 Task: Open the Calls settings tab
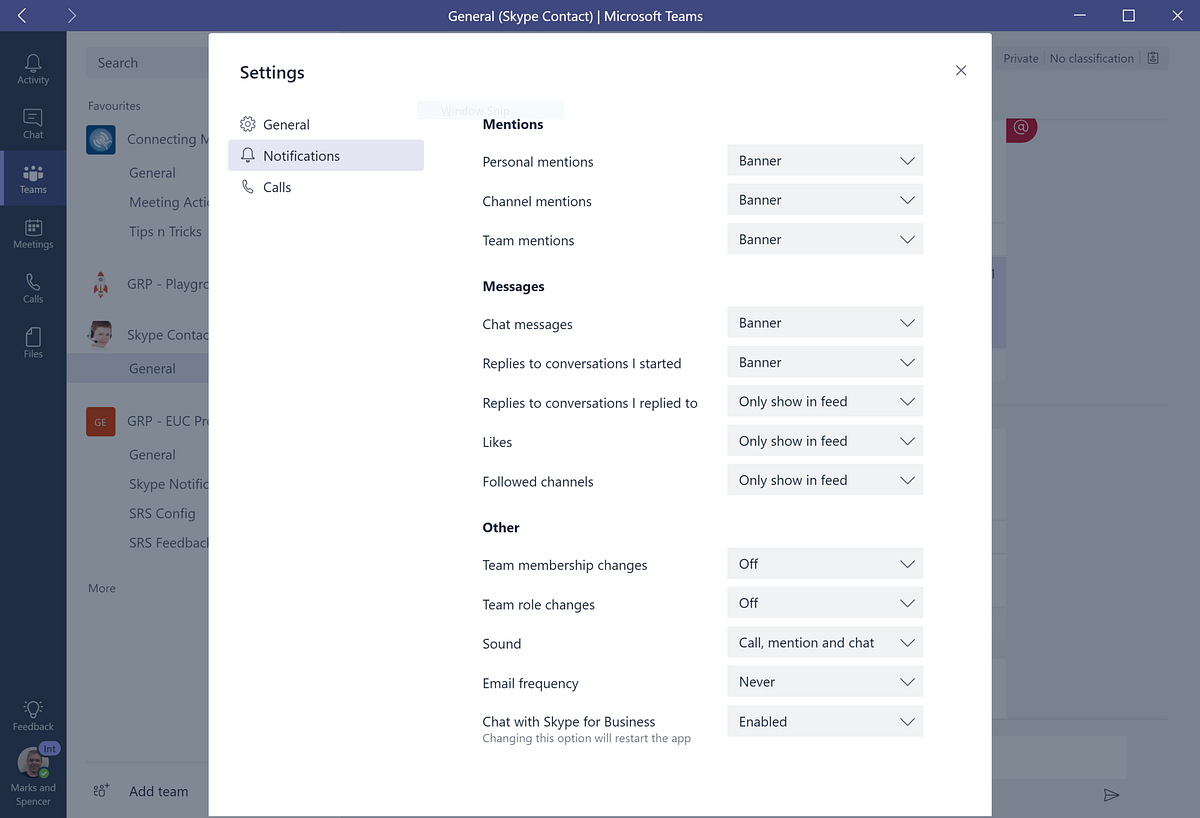click(x=326, y=187)
